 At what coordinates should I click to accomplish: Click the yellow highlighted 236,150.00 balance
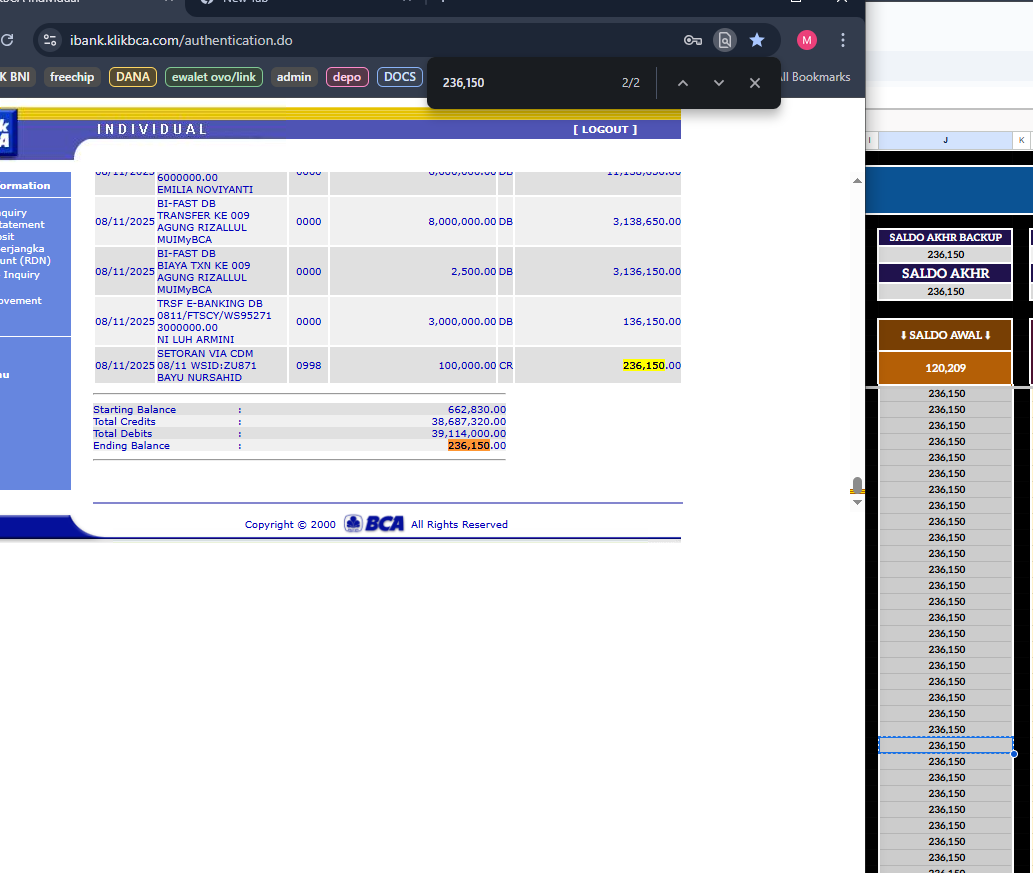[x=652, y=365]
